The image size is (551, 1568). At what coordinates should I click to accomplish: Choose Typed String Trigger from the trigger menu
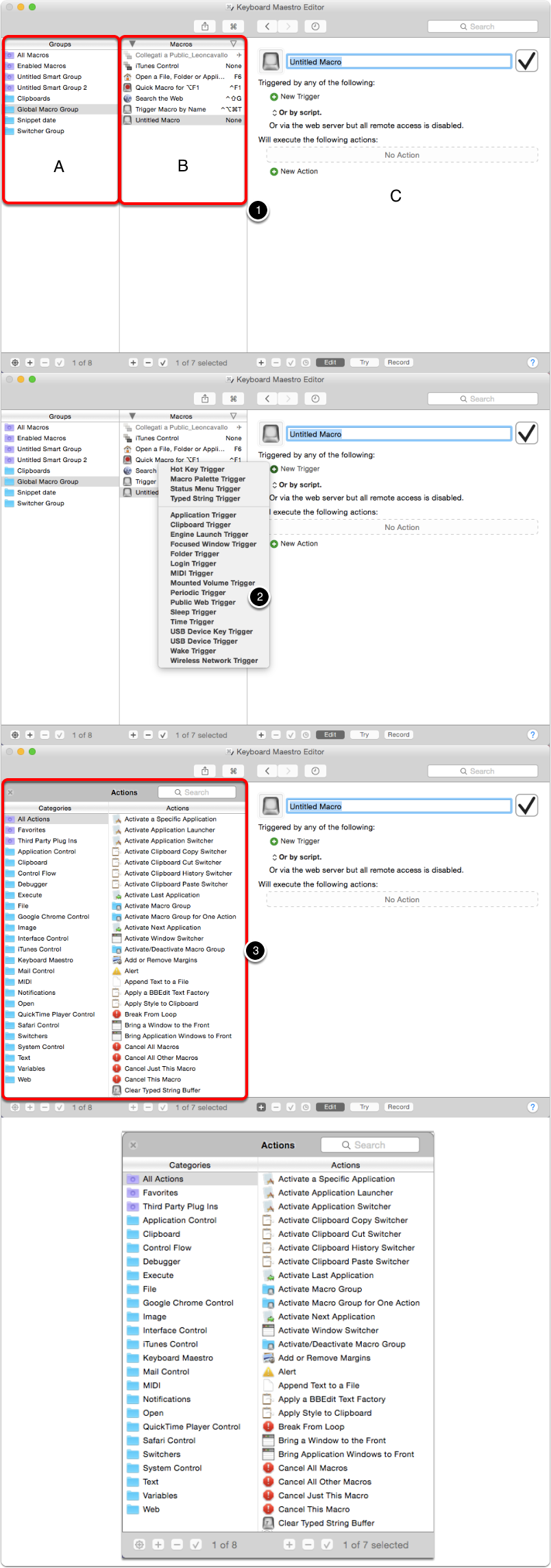(x=205, y=498)
